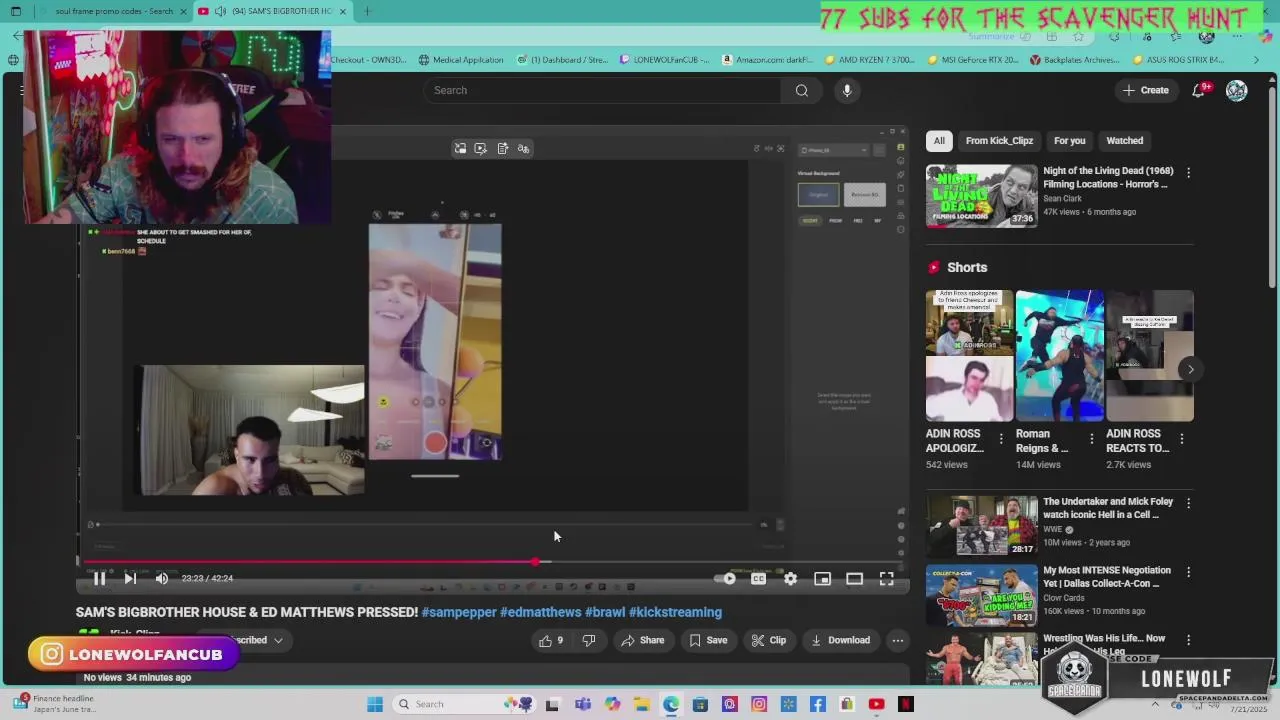Open options for ADIN ROSS APOLOGIZ... short
This screenshot has height=720, width=1280.
click(x=1001, y=439)
